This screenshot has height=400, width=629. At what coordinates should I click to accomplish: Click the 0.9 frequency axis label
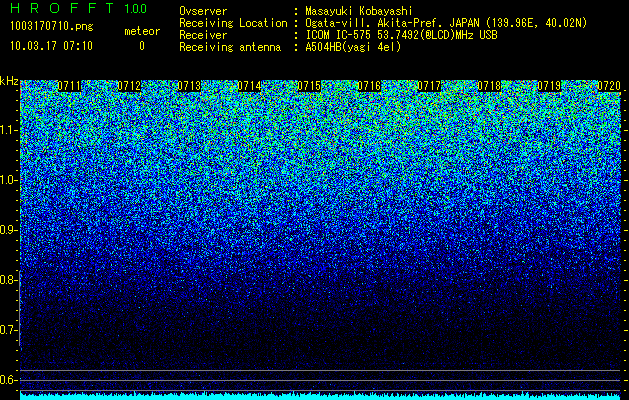click(8, 230)
